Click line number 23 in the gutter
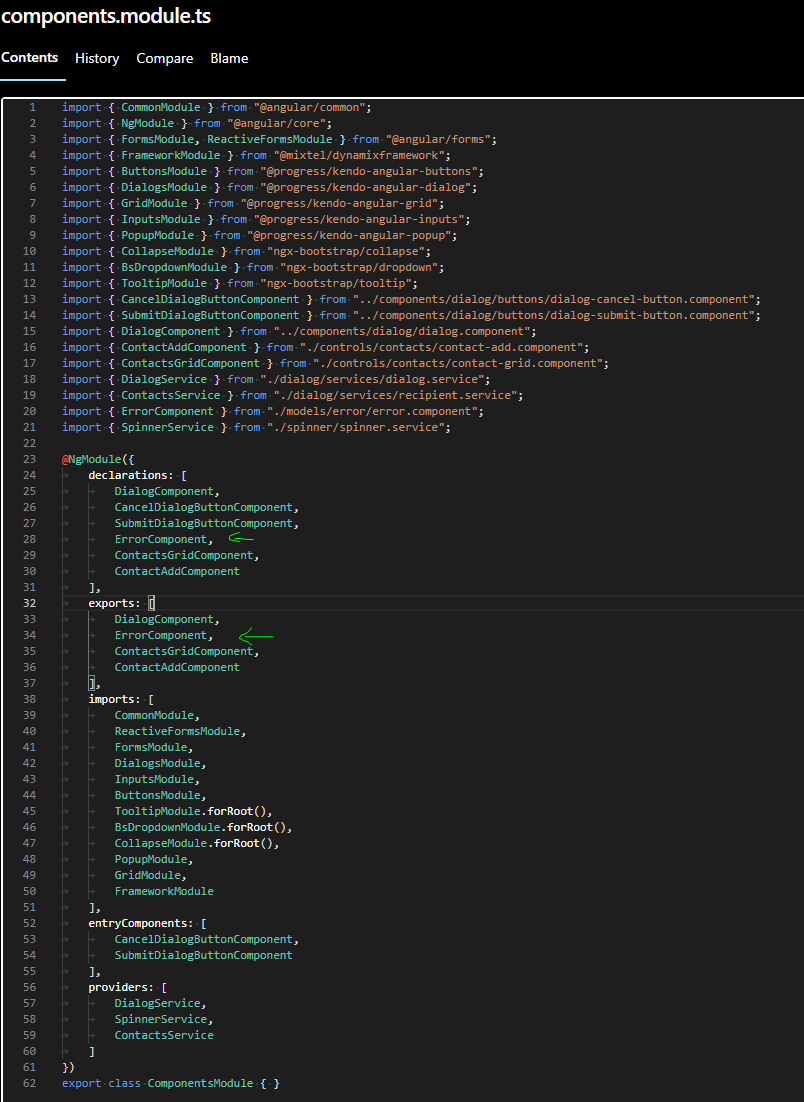Screen dimensions: 804x1102 [x=29, y=459]
